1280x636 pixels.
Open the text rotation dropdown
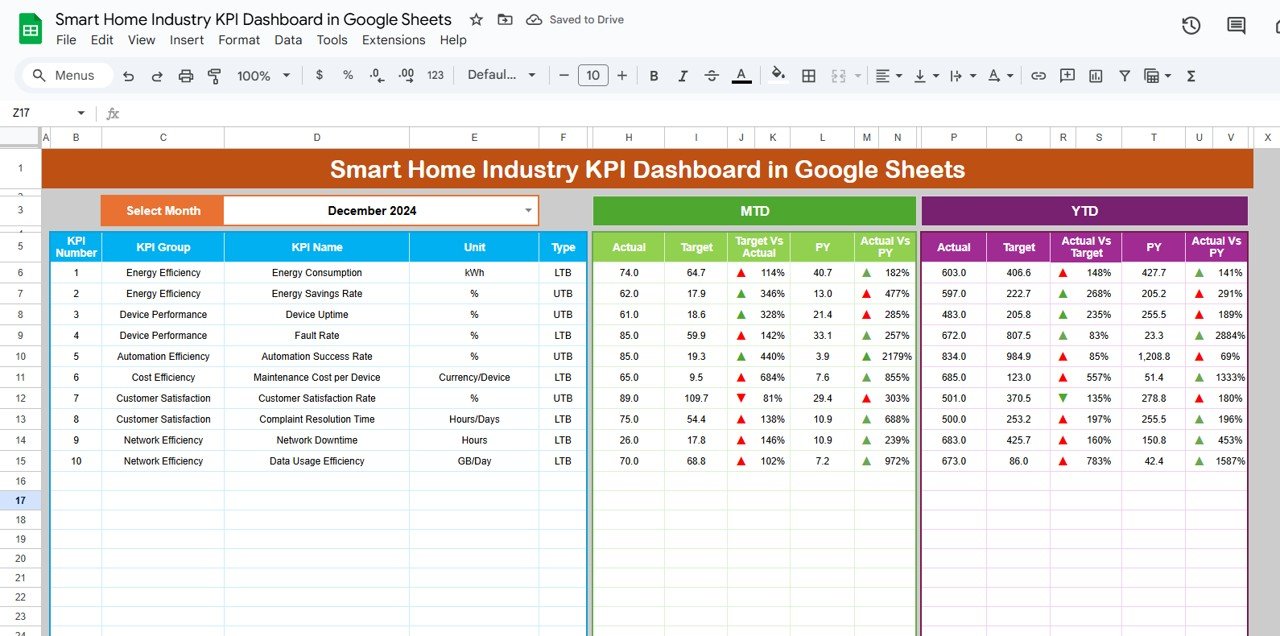1000,76
